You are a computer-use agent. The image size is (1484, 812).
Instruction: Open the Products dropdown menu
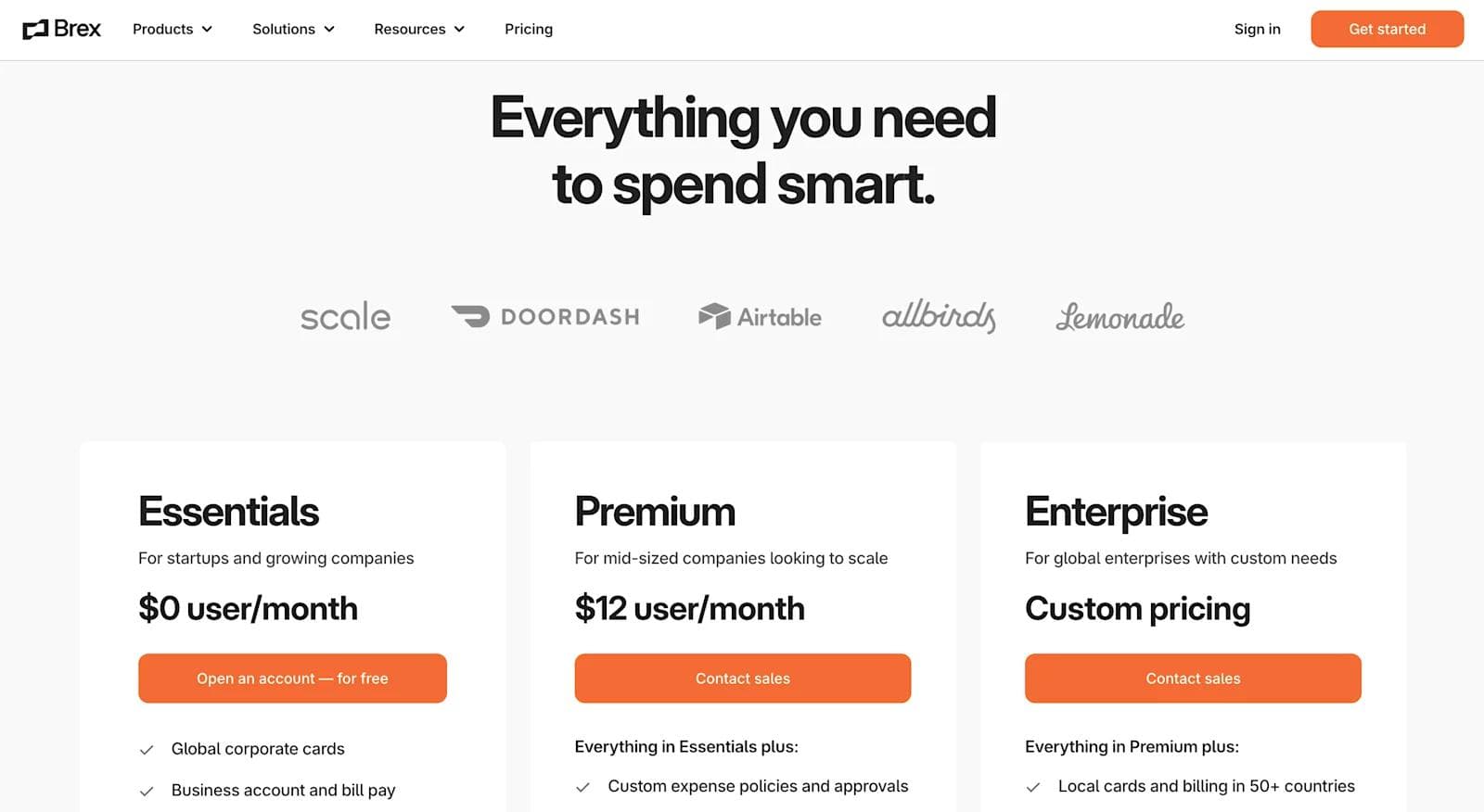pos(172,29)
